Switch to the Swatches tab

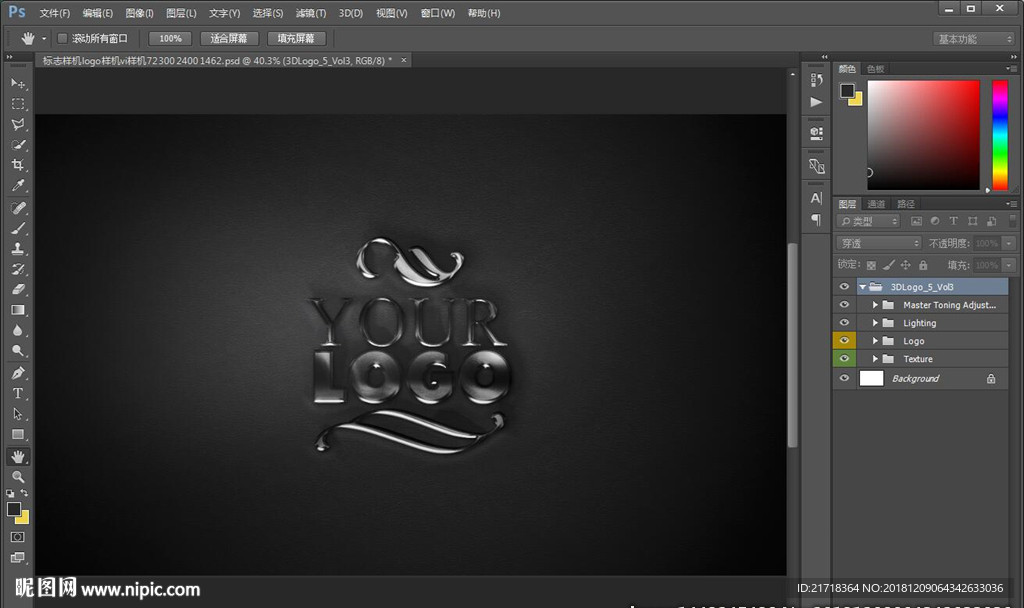(x=875, y=69)
